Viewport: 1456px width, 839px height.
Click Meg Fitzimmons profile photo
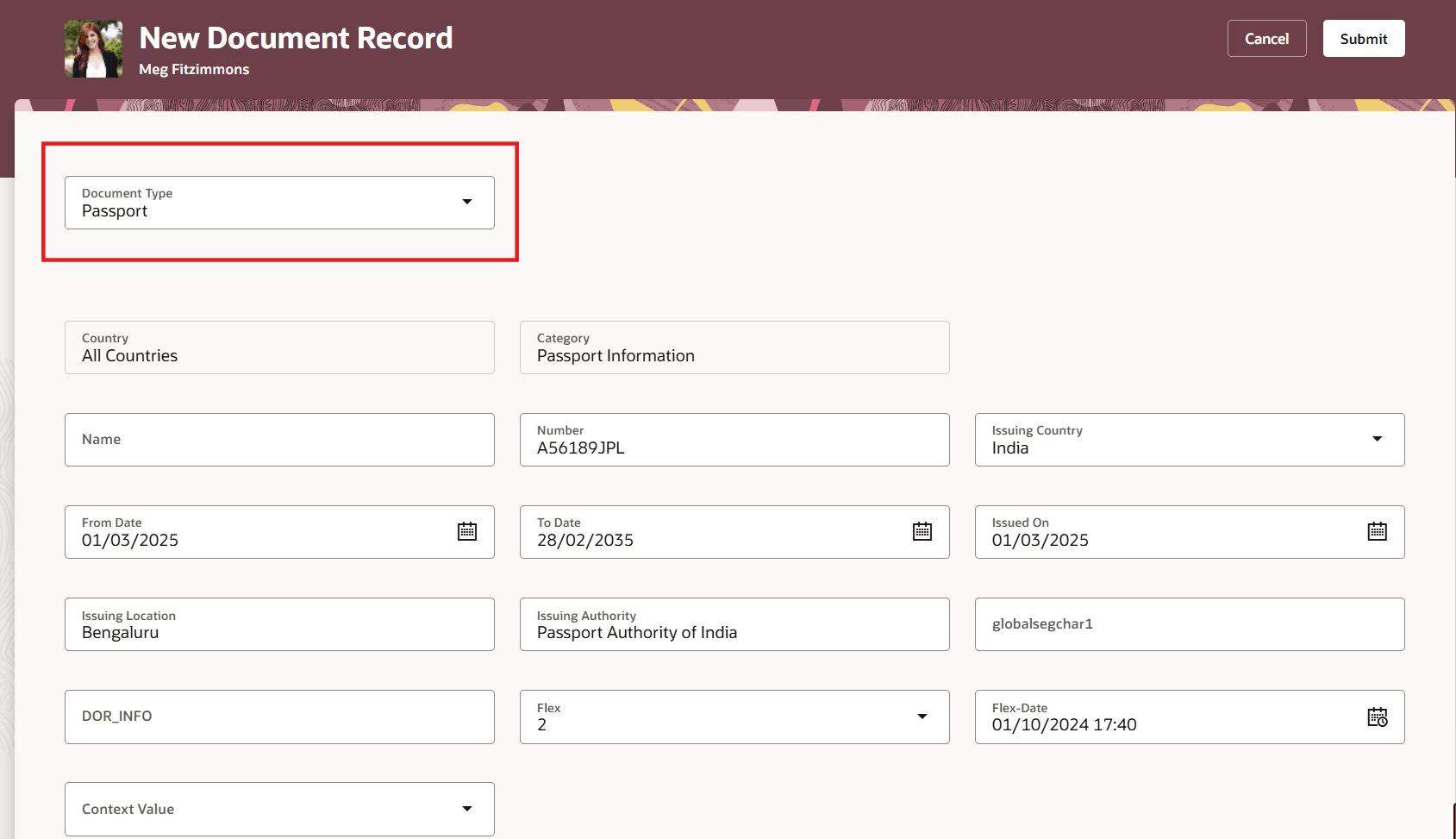point(93,49)
